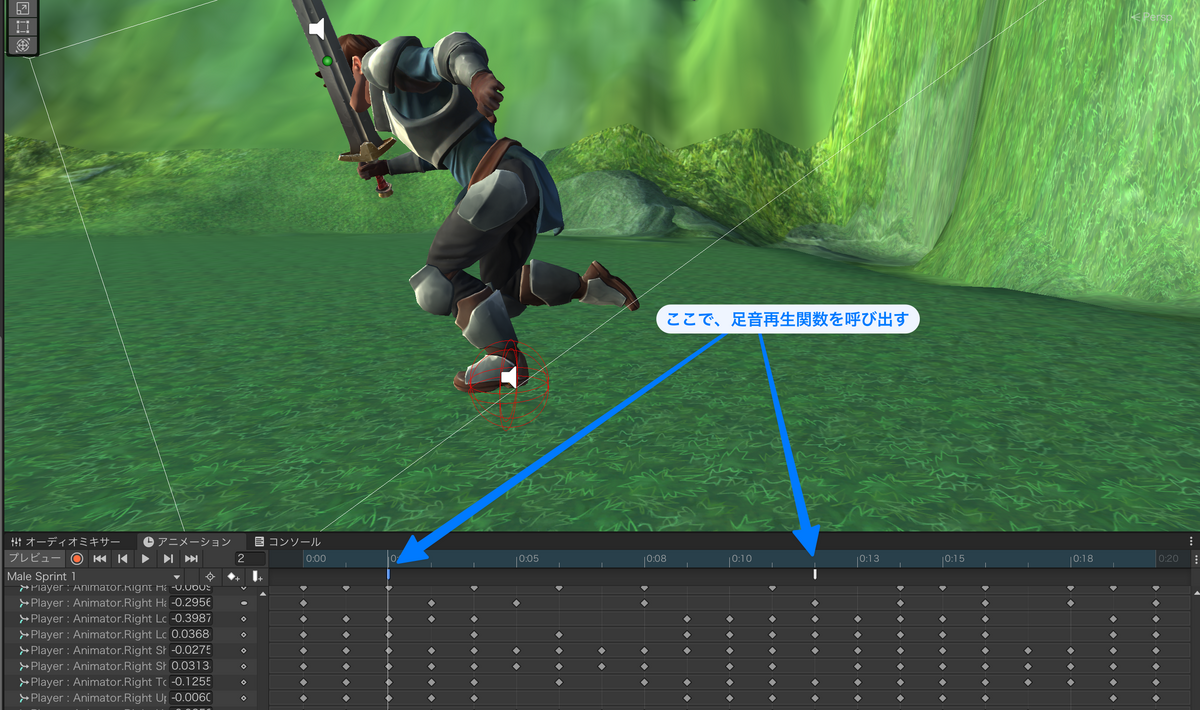Click the 0:15 mark on the time ruler
1200x710 pixels.
(955, 558)
